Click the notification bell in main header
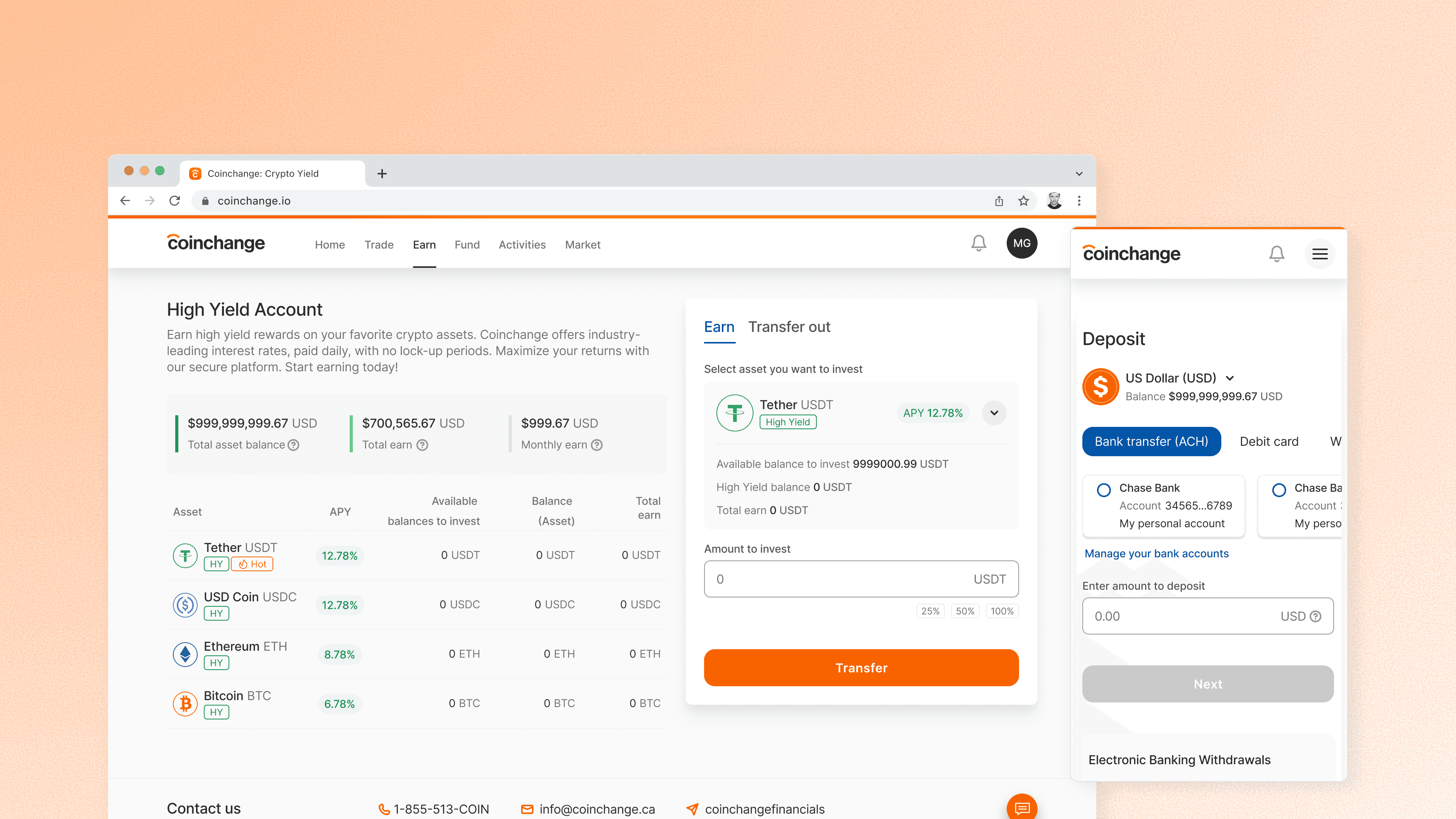1456x819 pixels. pyautogui.click(x=979, y=244)
